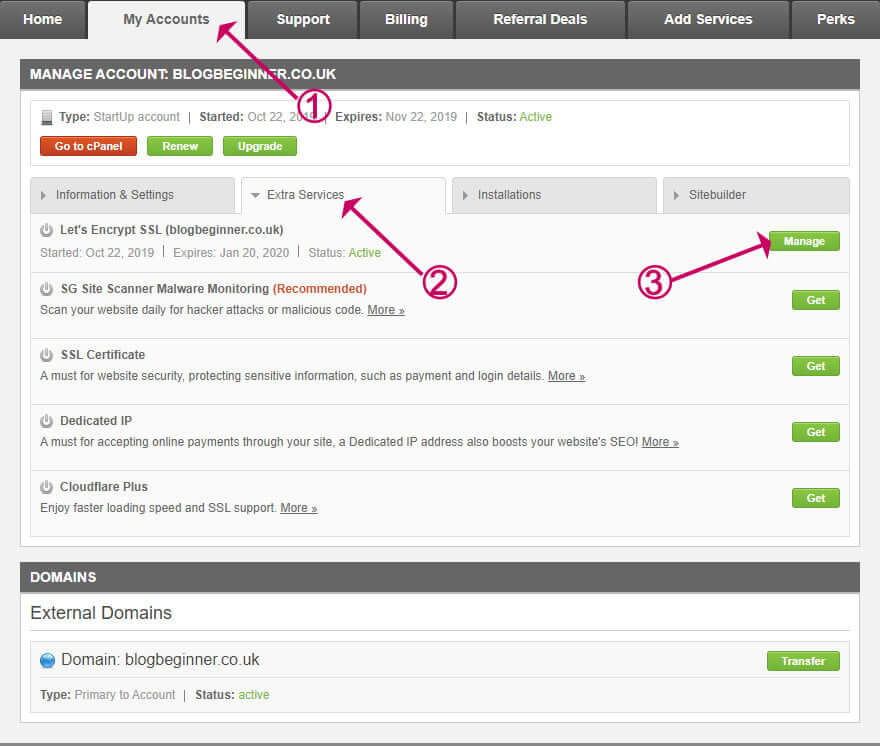Click the power icon beside SG Site Scanner

(x=47, y=289)
